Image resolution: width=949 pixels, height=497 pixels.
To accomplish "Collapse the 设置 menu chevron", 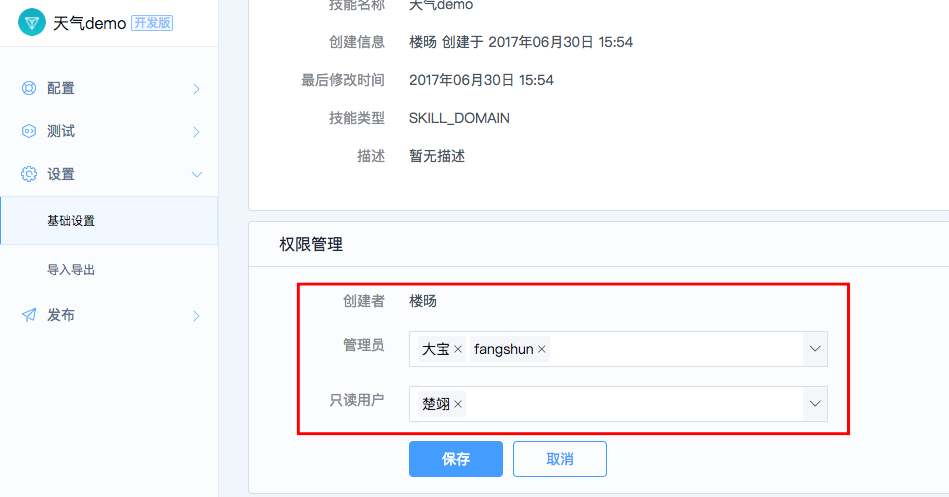I will point(197,174).
